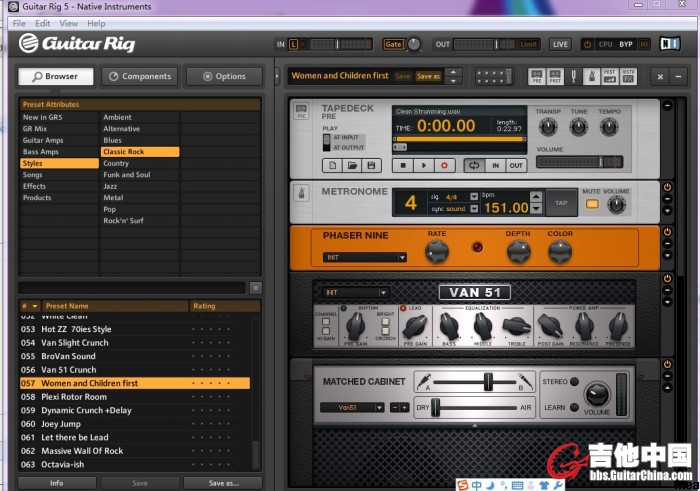Select preset 058 Plexi Rotor Room

pos(134,397)
